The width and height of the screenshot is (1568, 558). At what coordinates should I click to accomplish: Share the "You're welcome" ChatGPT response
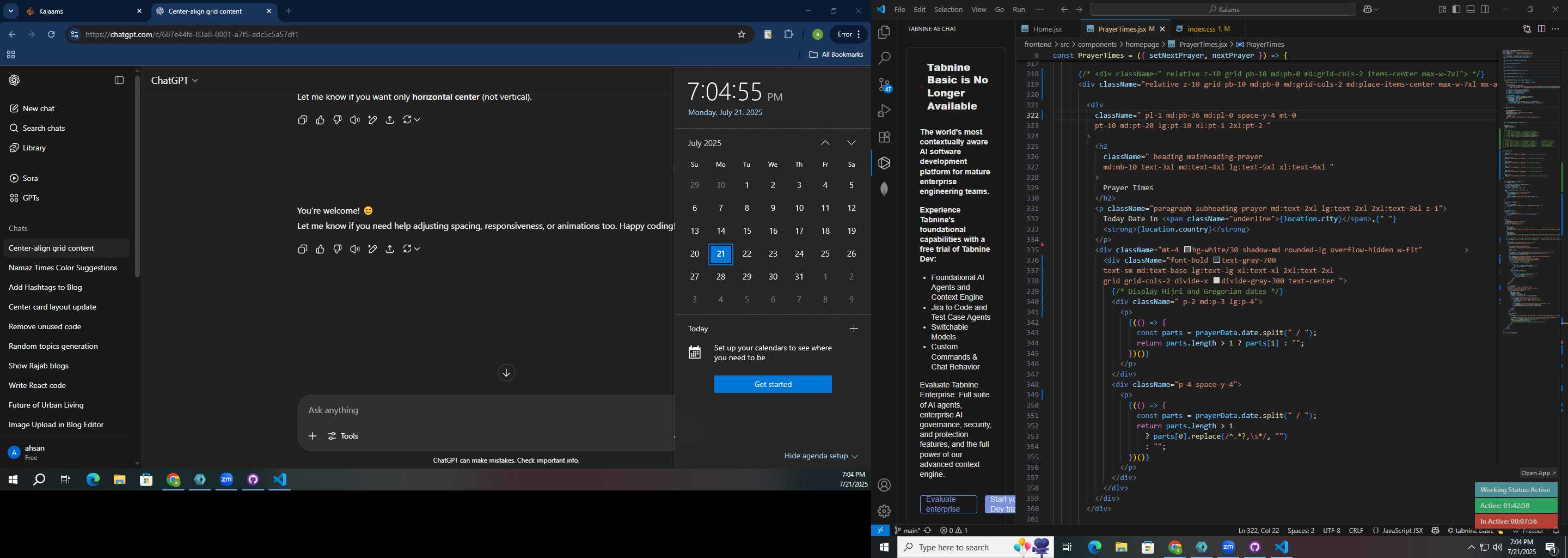point(390,249)
